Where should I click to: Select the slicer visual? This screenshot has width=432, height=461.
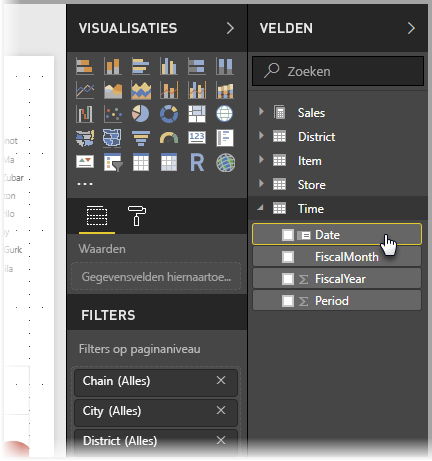coord(113,162)
